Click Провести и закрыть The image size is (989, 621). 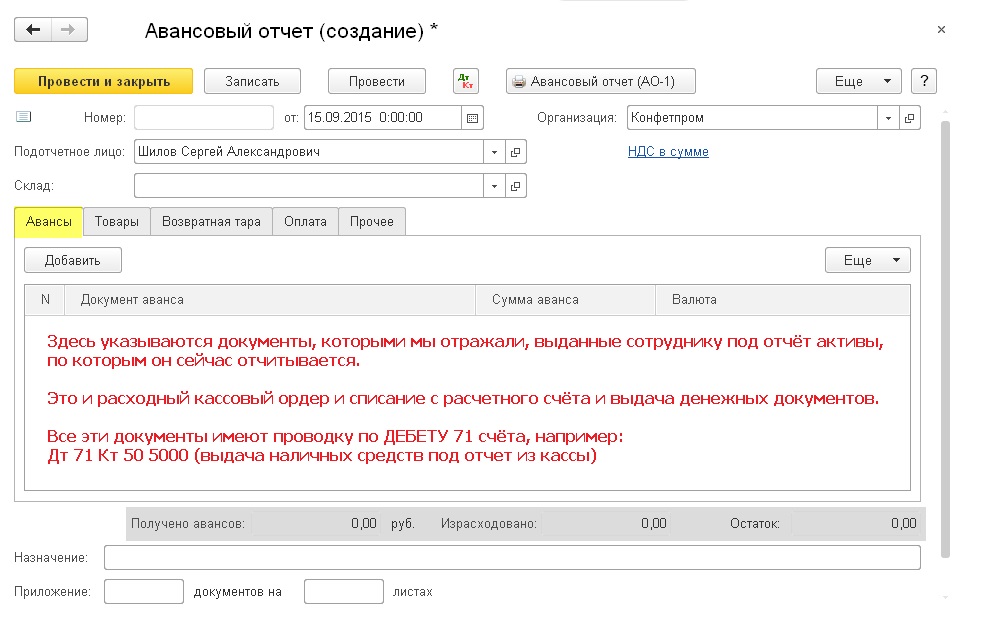coord(103,81)
